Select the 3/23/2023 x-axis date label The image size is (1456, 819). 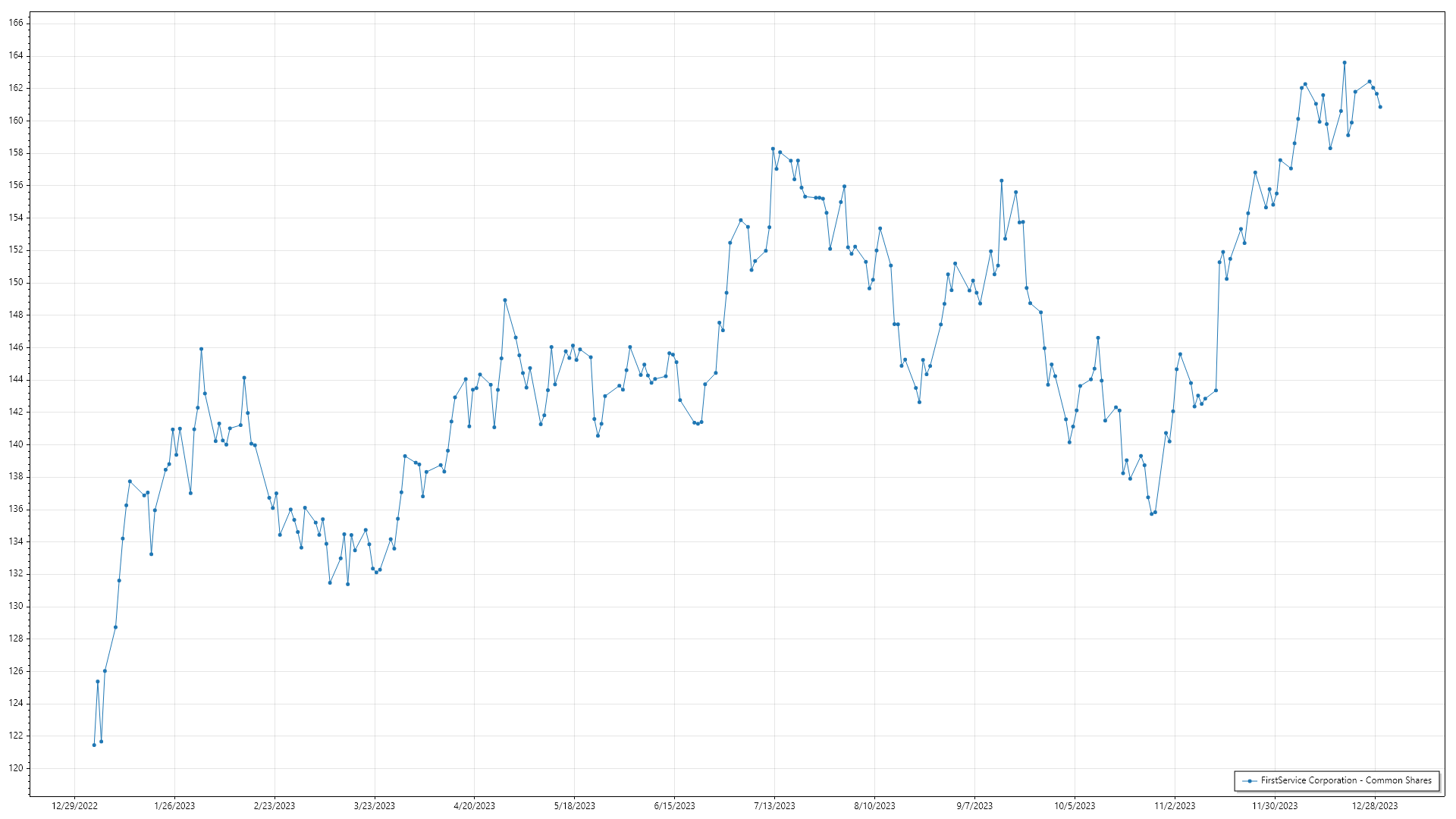click(375, 806)
